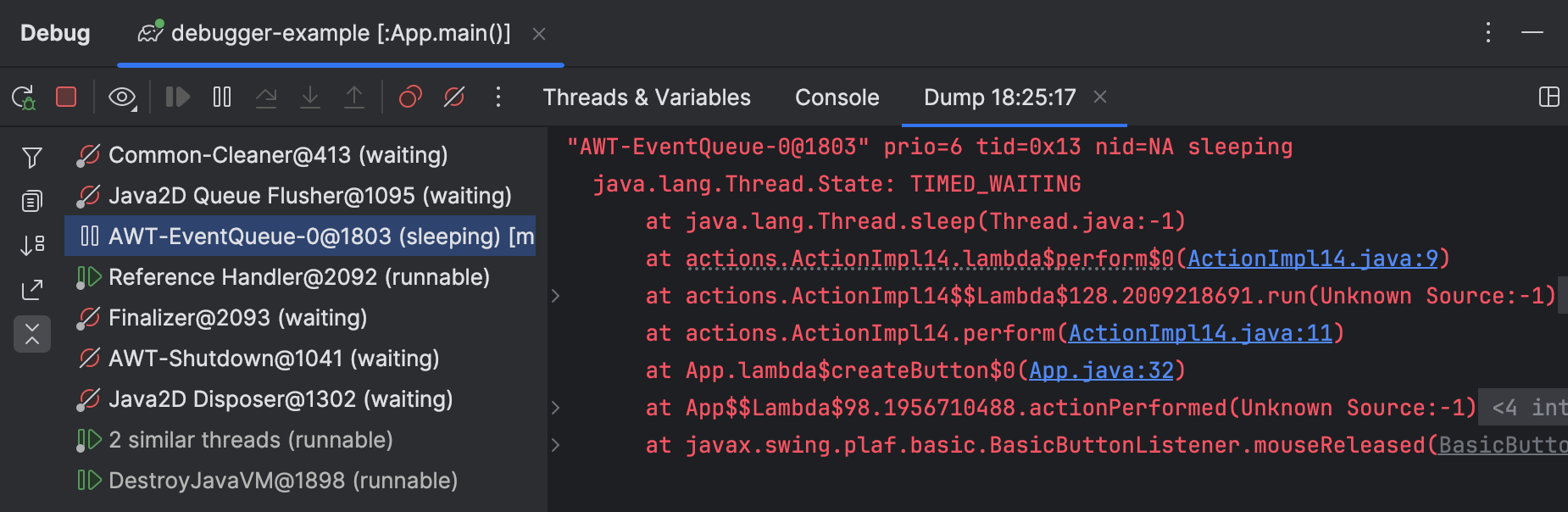Click the Sort threads icon
The width and height of the screenshot is (1568, 512).
click(x=32, y=245)
